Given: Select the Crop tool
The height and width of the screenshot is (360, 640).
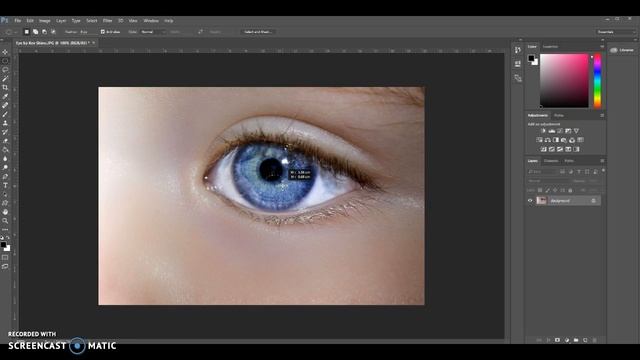Looking at the screenshot, I should pos(5,87).
